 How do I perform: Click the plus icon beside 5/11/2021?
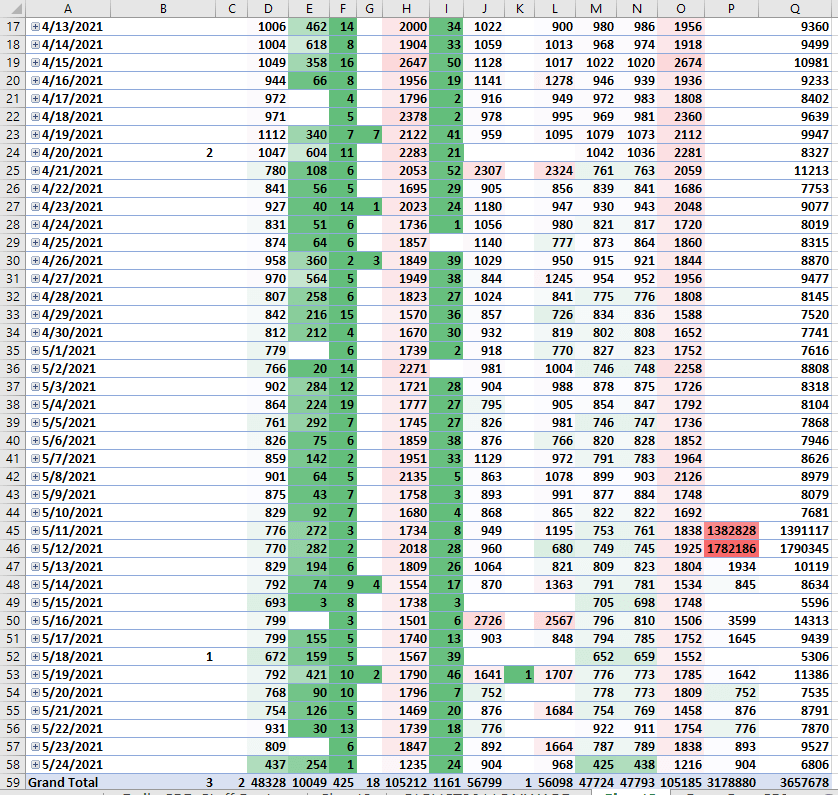36,529
